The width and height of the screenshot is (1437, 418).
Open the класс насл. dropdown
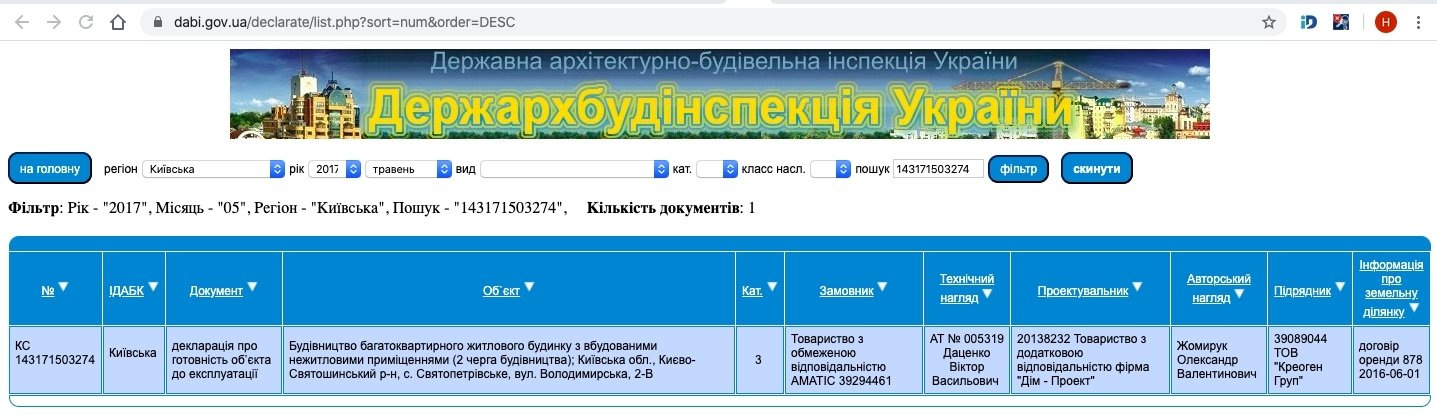click(830, 169)
